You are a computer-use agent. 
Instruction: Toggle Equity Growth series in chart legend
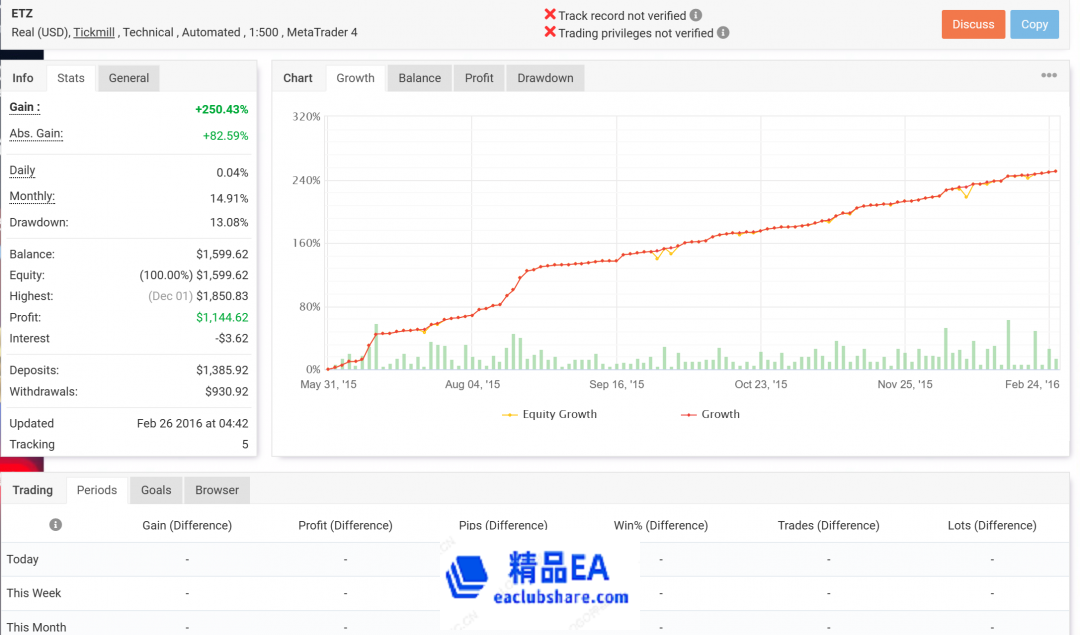pos(549,414)
